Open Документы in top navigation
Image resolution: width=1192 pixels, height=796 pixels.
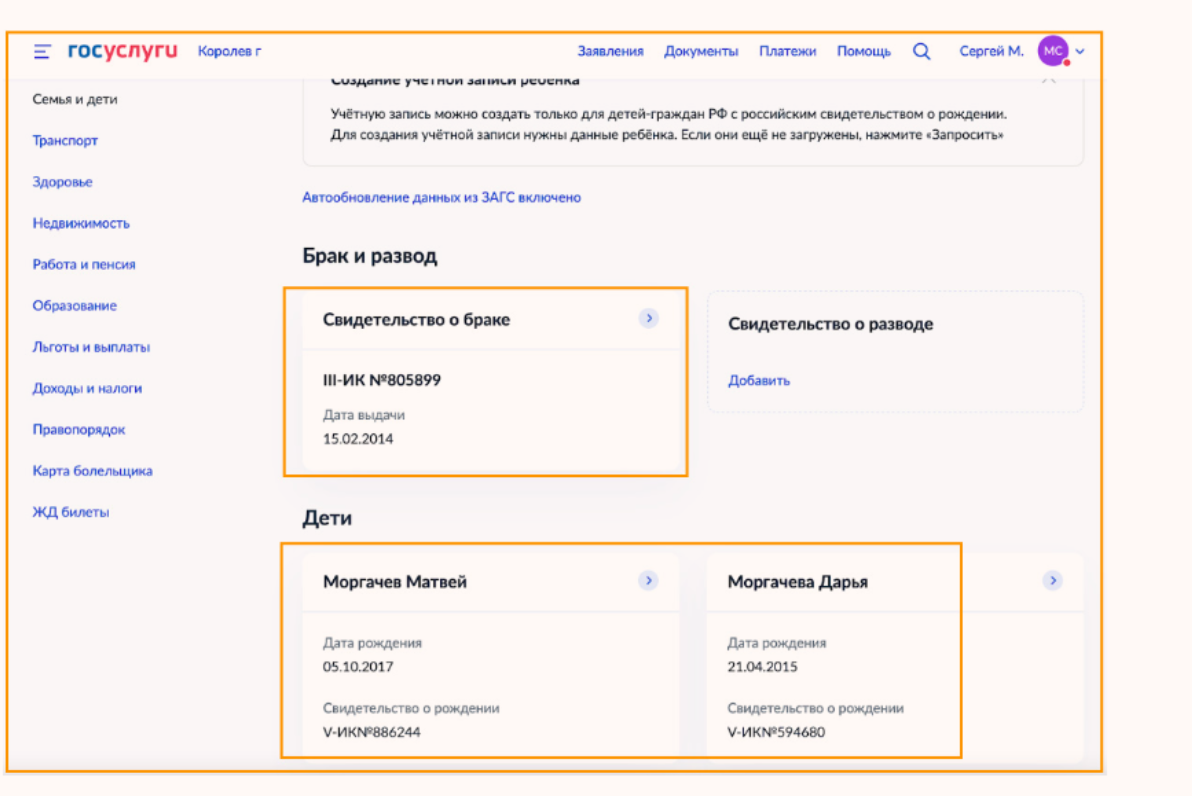coord(701,51)
